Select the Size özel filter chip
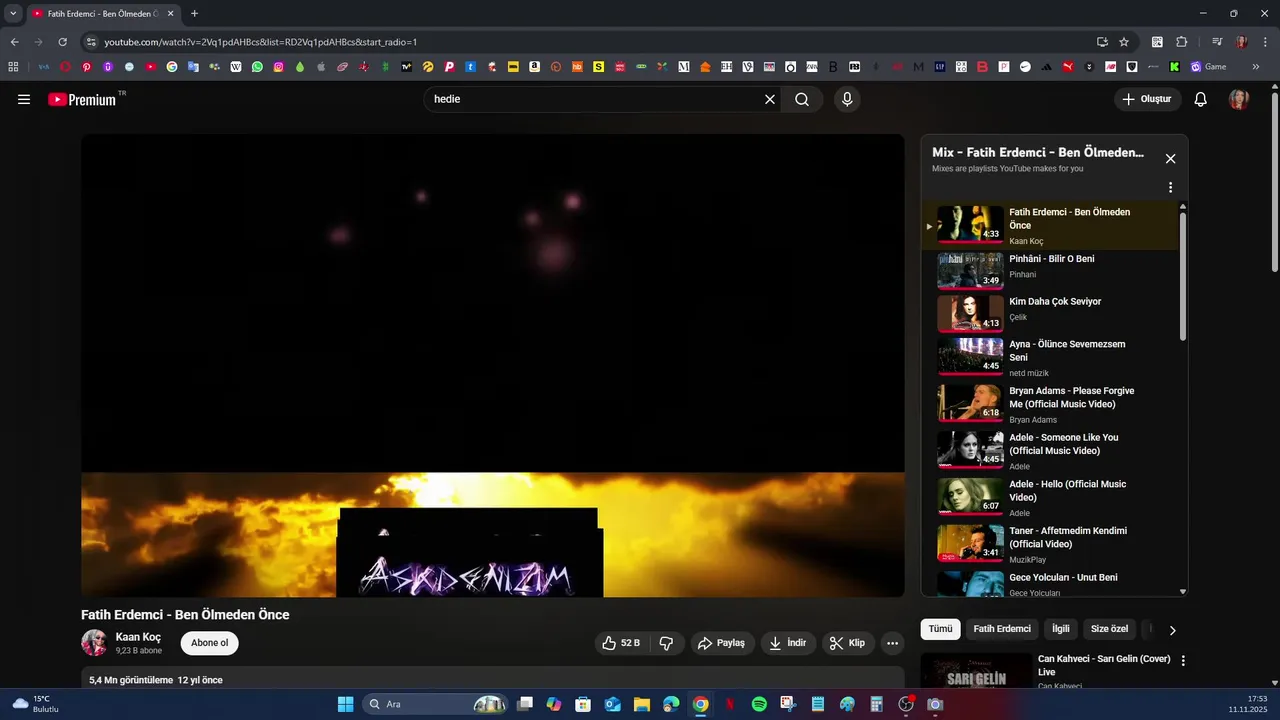 pos(1109,629)
